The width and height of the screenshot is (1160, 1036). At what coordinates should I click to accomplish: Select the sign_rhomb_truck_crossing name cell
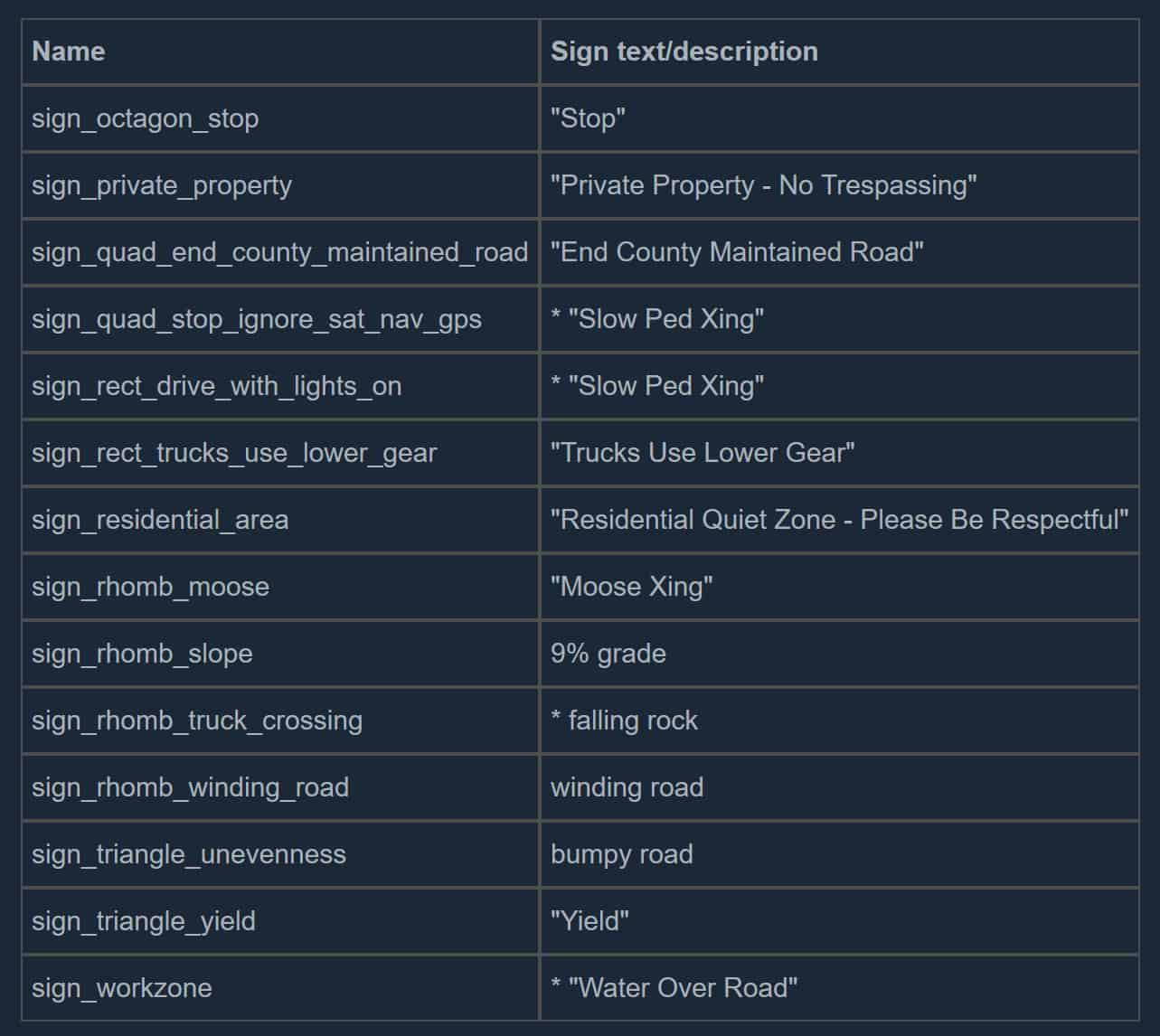(x=197, y=720)
